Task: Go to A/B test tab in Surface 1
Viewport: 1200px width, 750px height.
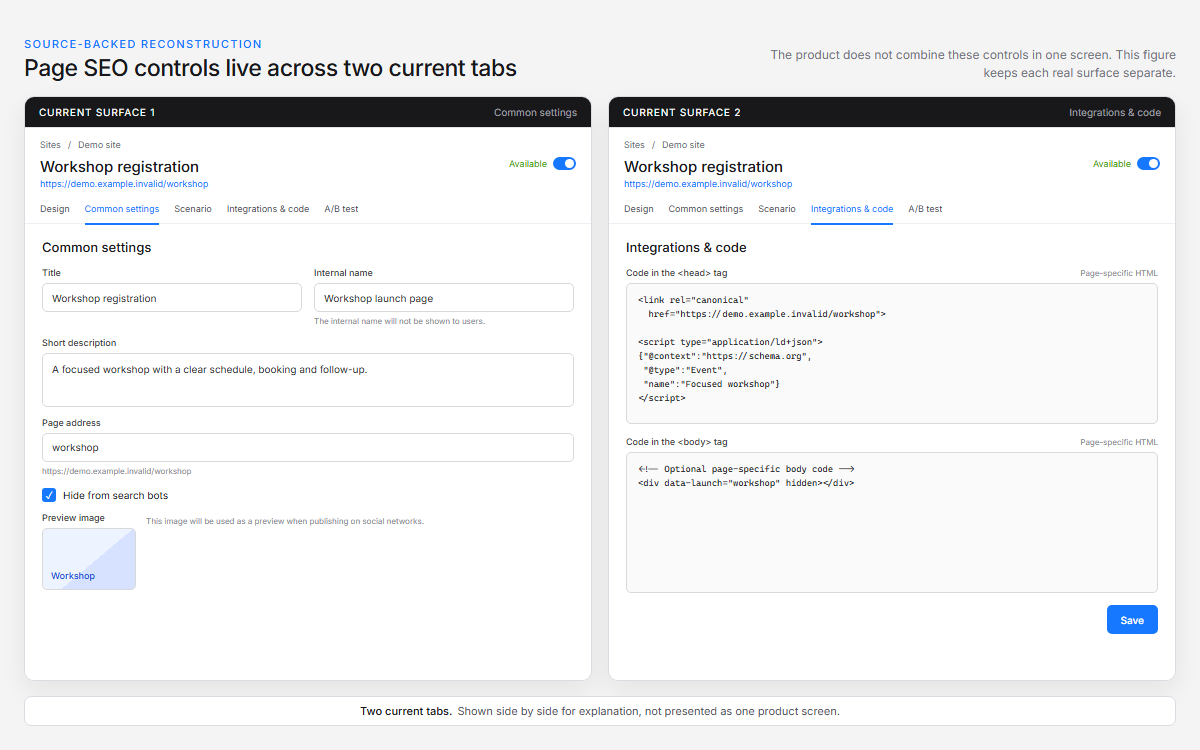Action: [x=341, y=209]
